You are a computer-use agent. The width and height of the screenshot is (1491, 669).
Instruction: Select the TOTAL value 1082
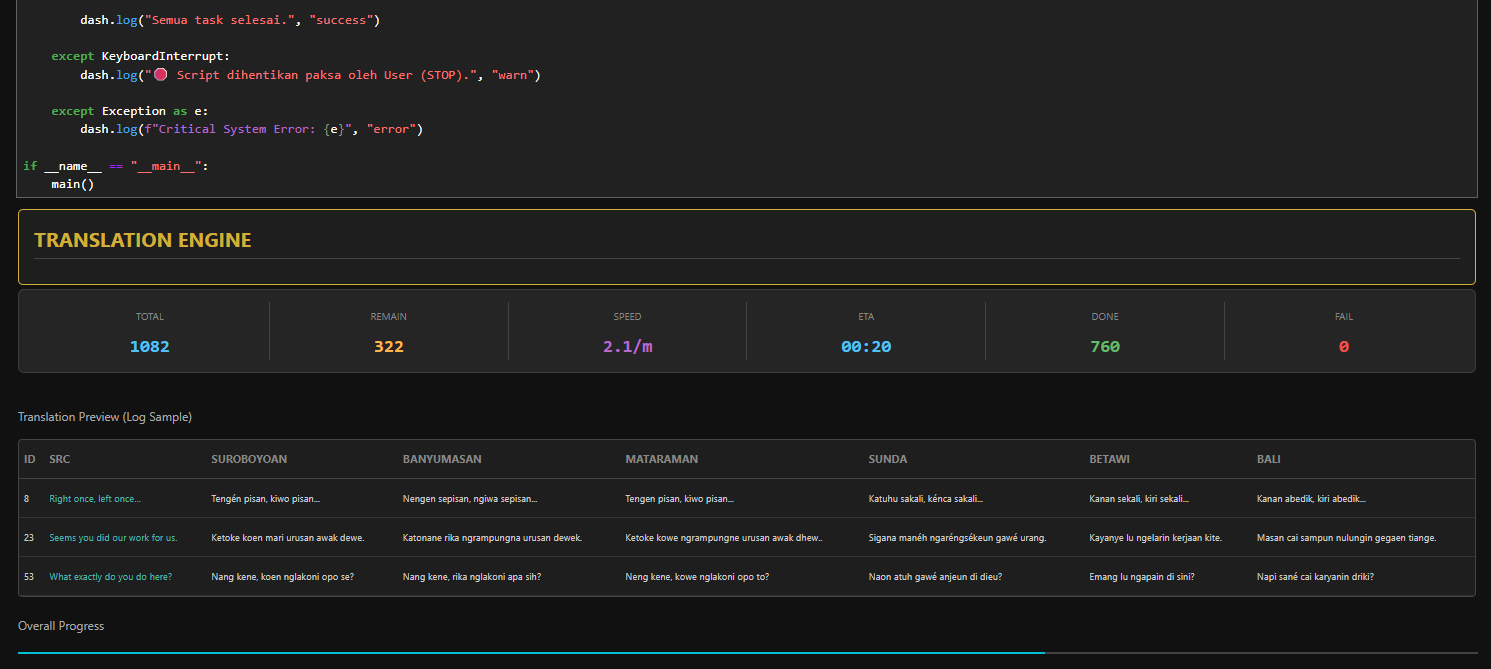point(150,347)
